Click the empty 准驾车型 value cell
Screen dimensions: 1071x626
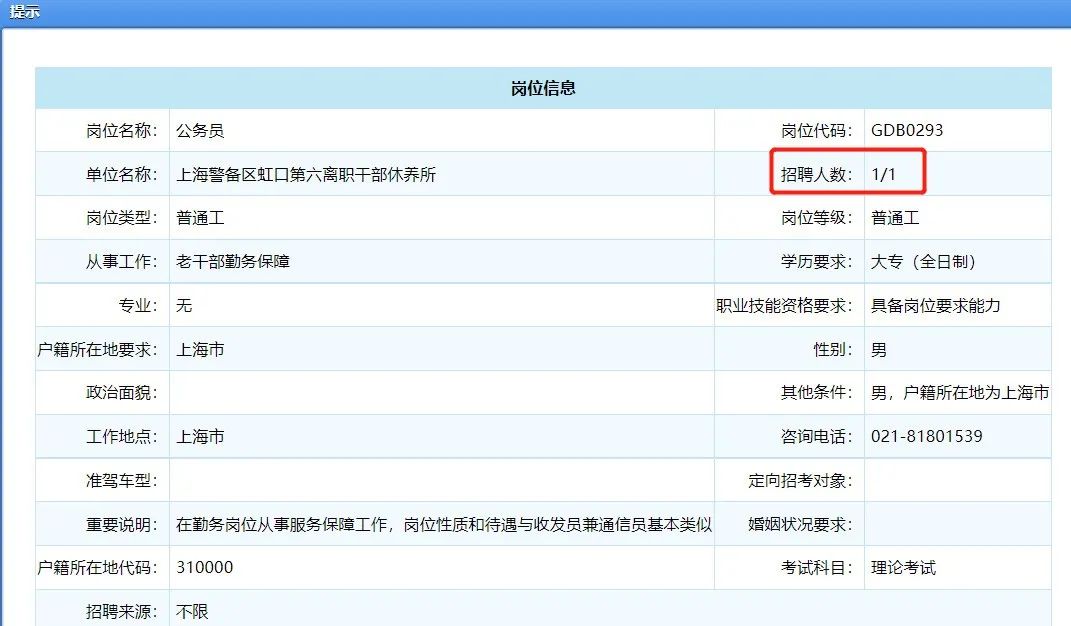click(440, 480)
